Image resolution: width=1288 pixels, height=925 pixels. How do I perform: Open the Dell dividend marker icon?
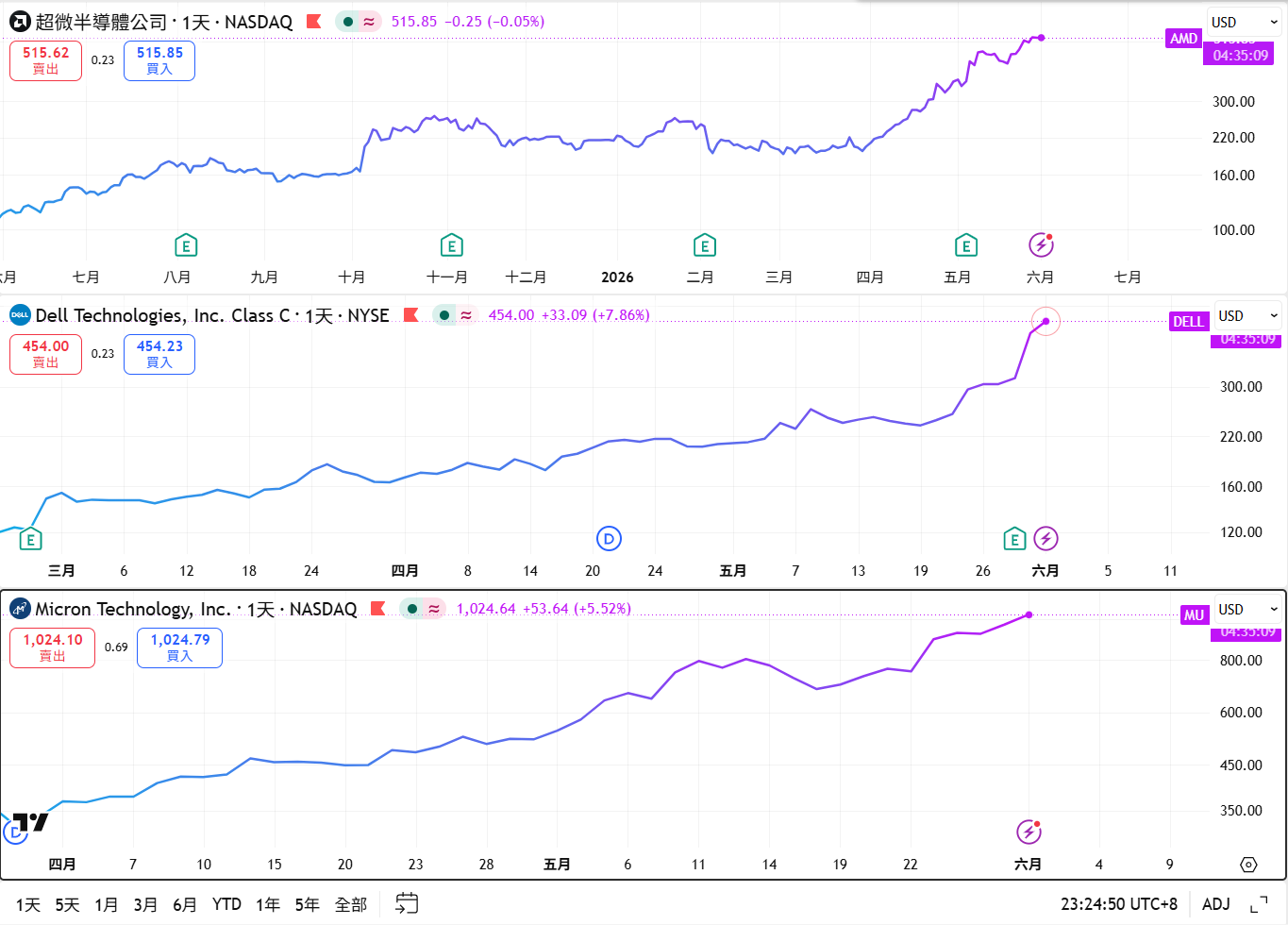(x=609, y=539)
